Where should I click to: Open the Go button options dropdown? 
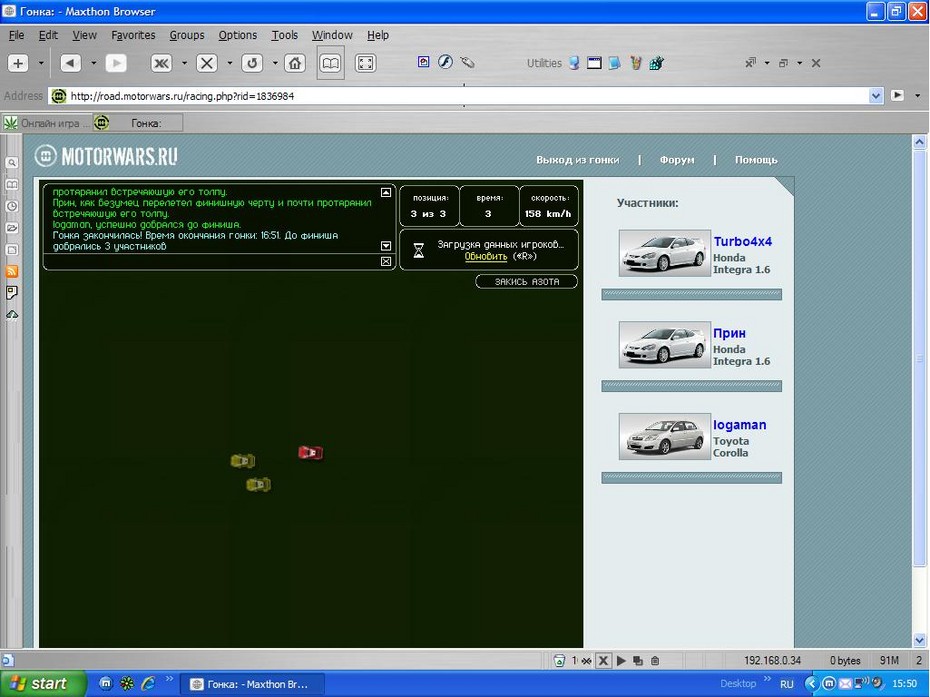pos(918,96)
